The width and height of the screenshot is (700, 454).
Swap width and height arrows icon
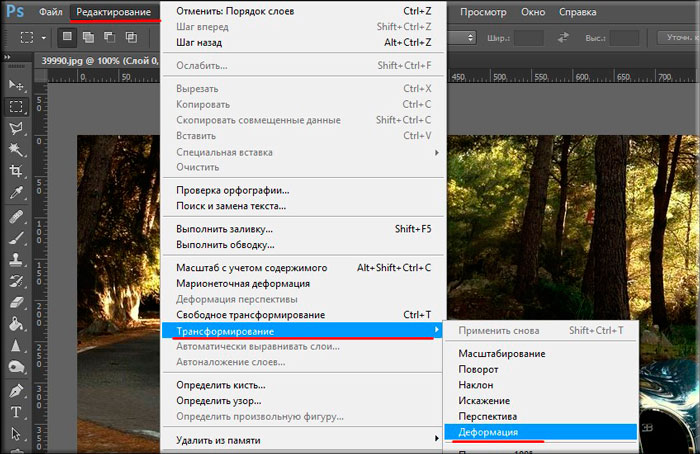coord(563,37)
